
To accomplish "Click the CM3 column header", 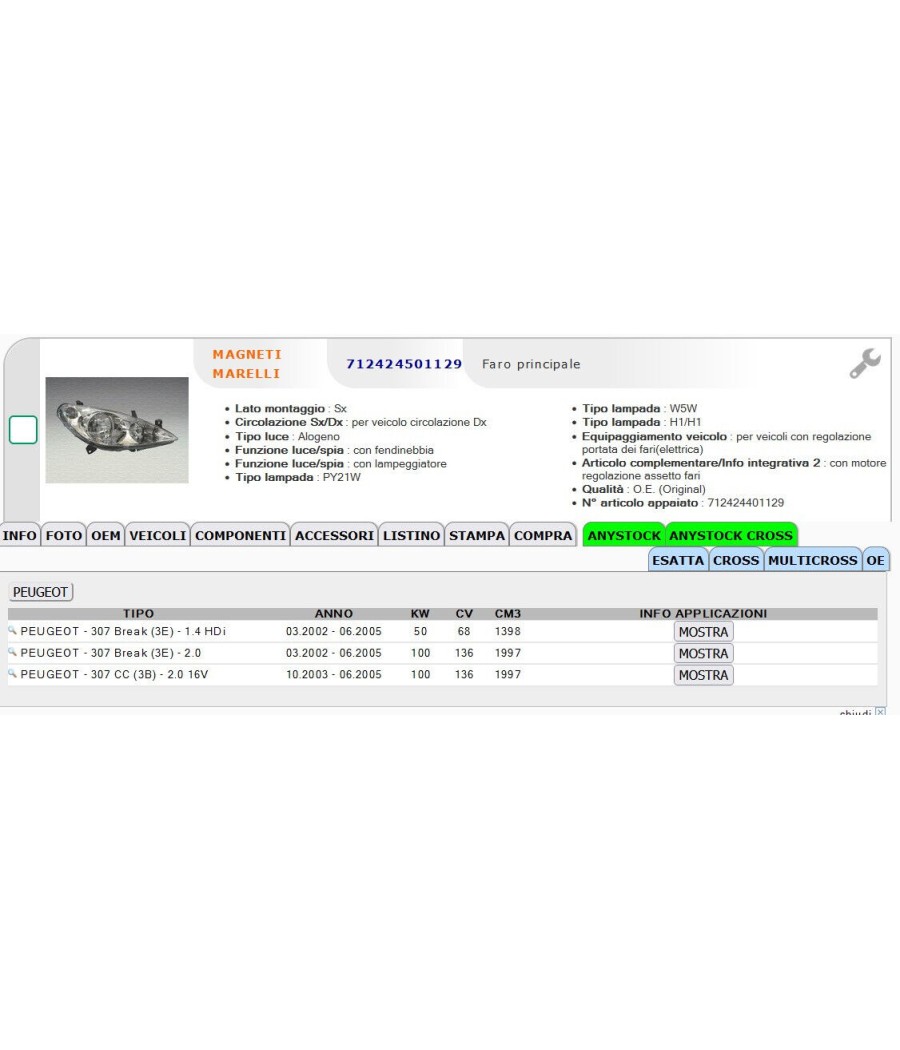I will tap(508, 613).
